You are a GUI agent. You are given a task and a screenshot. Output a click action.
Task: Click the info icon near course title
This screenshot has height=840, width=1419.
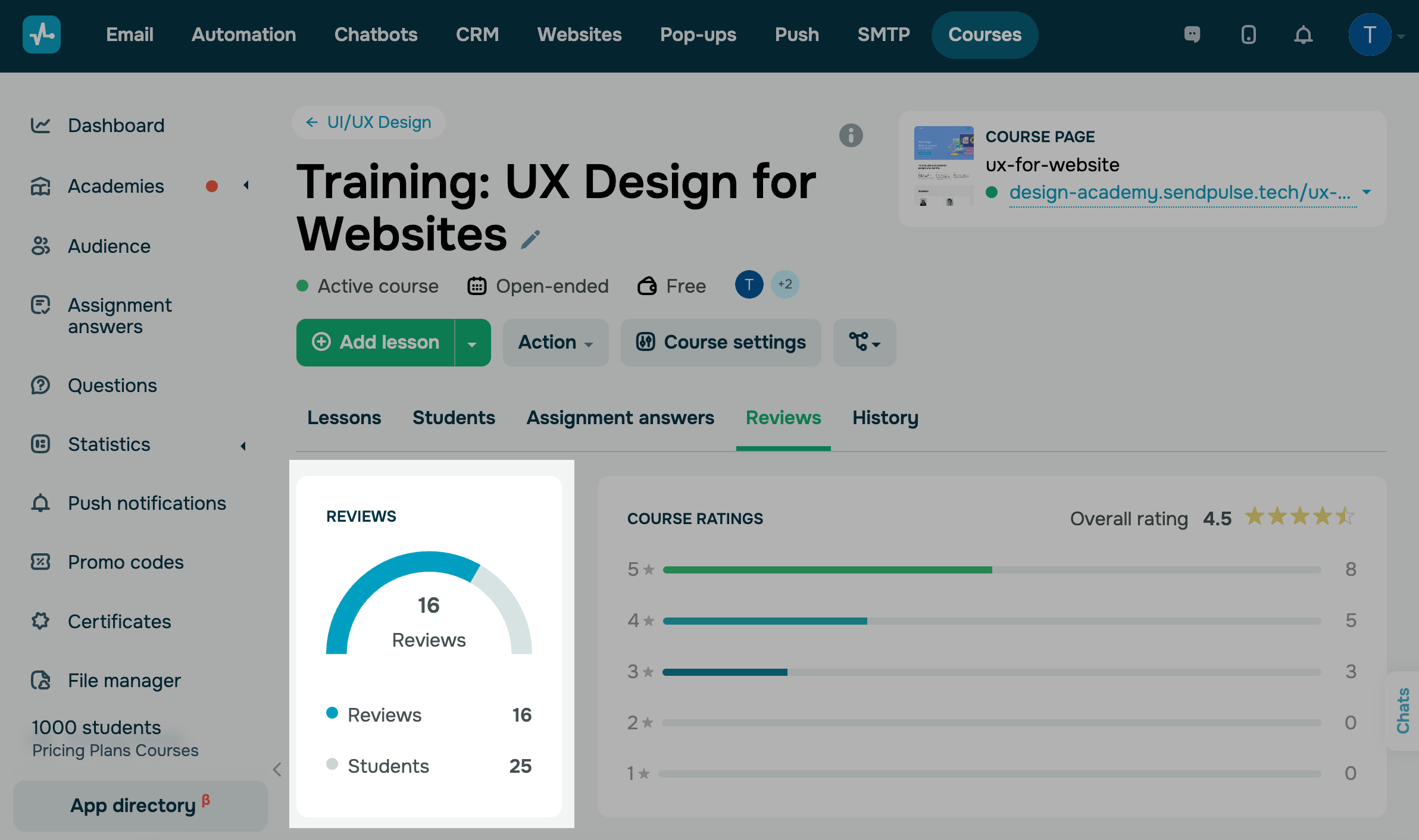[851, 136]
